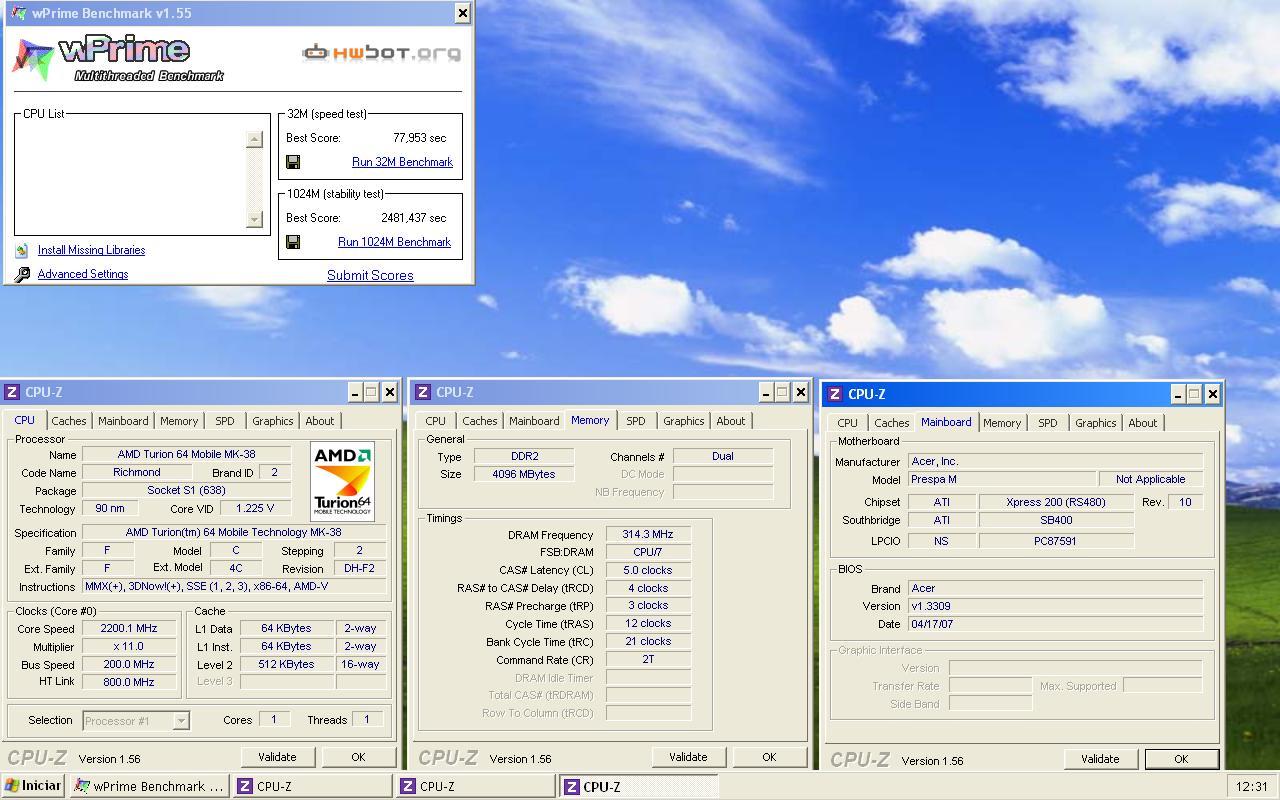
Task: Switch to Mainboard tab in the left CPU-Z window
Action: click(123, 421)
